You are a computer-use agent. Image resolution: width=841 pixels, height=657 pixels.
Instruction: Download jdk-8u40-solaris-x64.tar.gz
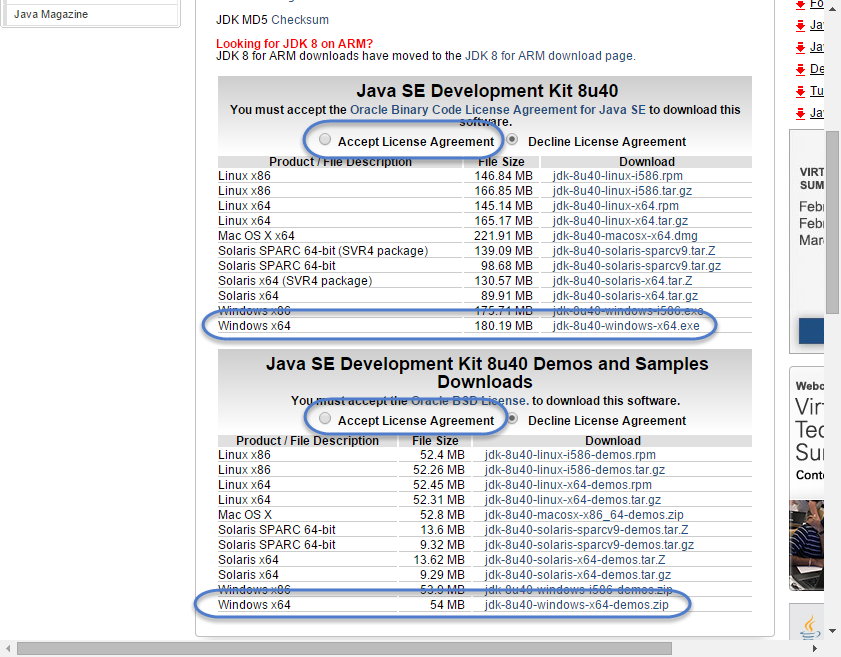(x=625, y=296)
